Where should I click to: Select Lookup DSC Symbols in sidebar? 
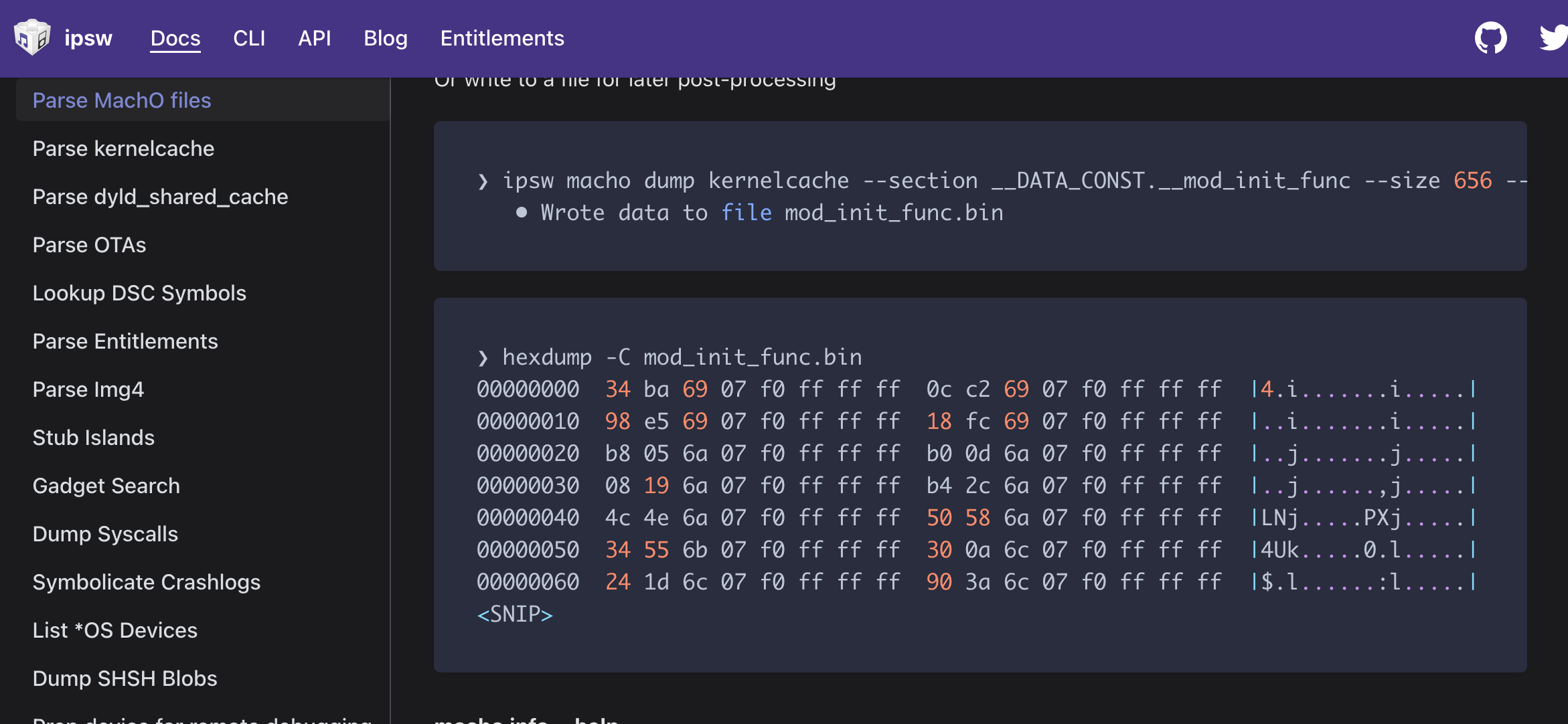139,293
